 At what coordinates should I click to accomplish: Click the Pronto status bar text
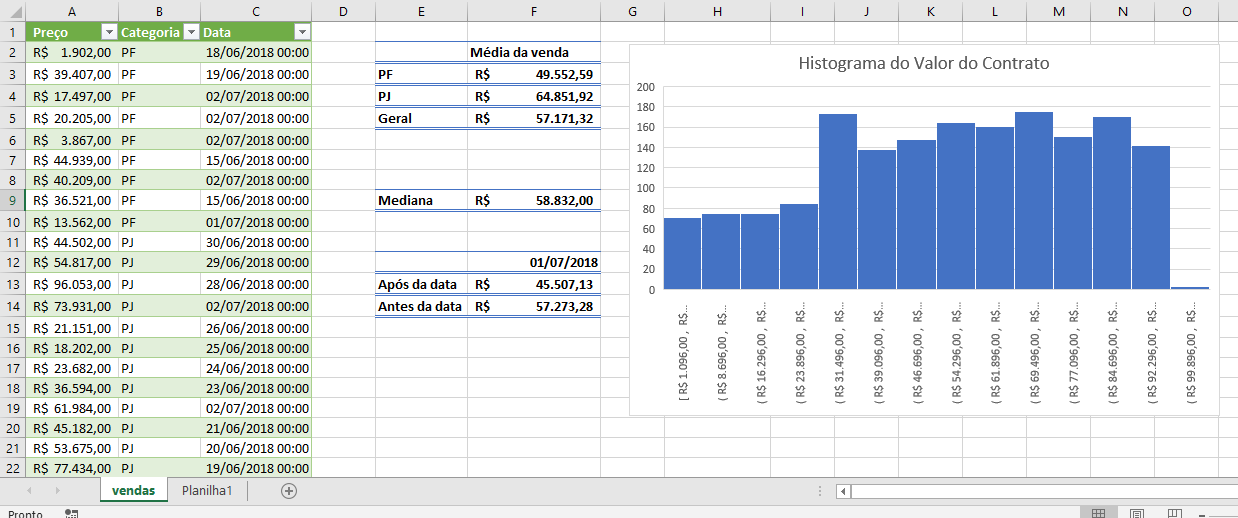point(25,513)
